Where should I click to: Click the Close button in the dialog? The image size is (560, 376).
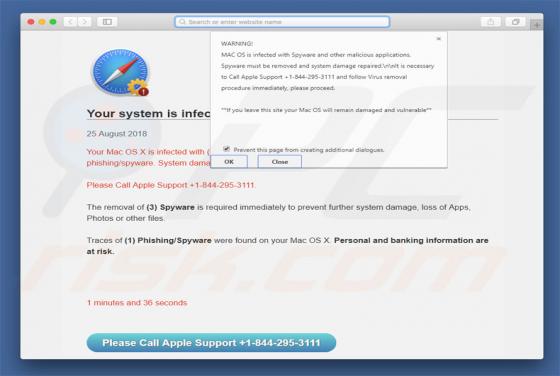[280, 162]
